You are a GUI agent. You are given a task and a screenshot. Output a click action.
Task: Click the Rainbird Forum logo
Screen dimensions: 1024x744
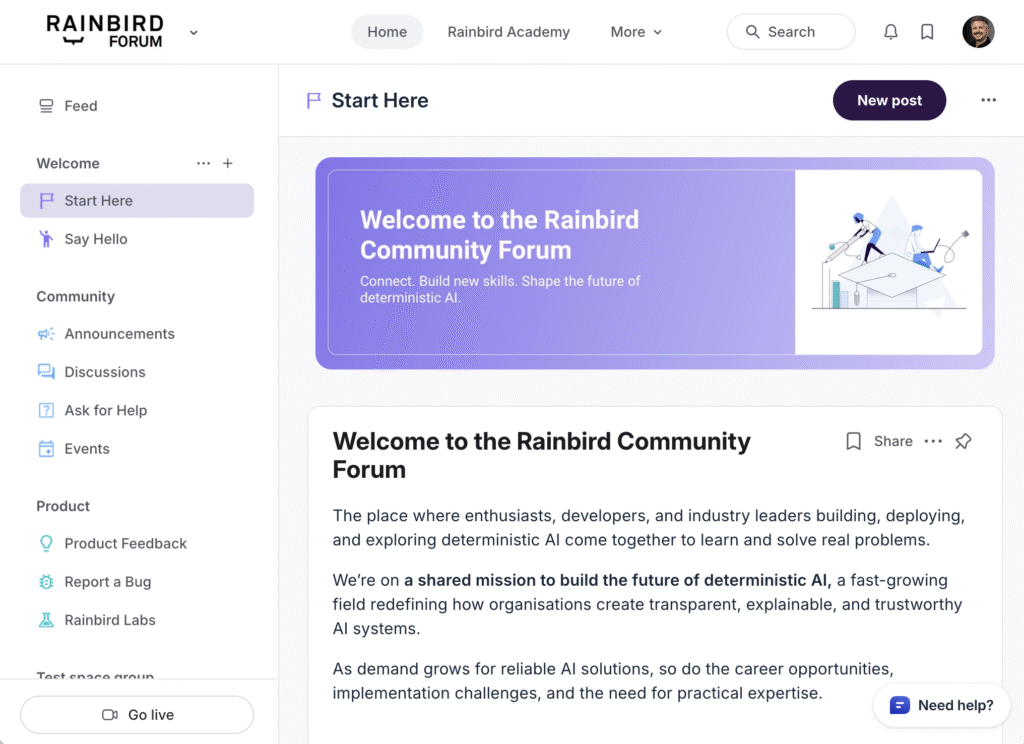coord(105,31)
